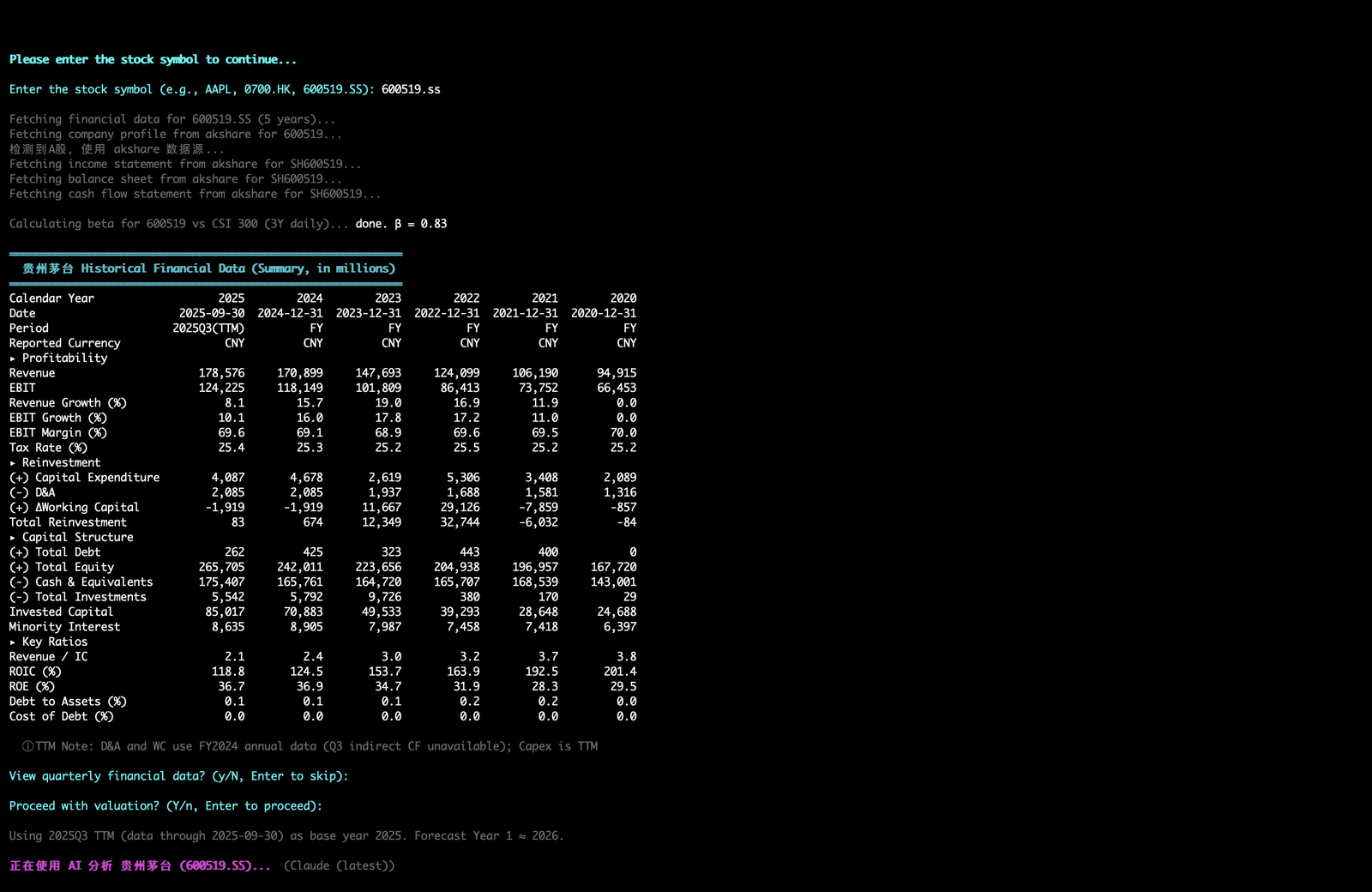Screen dimensions: 1372x892
Task: Click the Proceed with valuation prompt
Action: click(165, 806)
